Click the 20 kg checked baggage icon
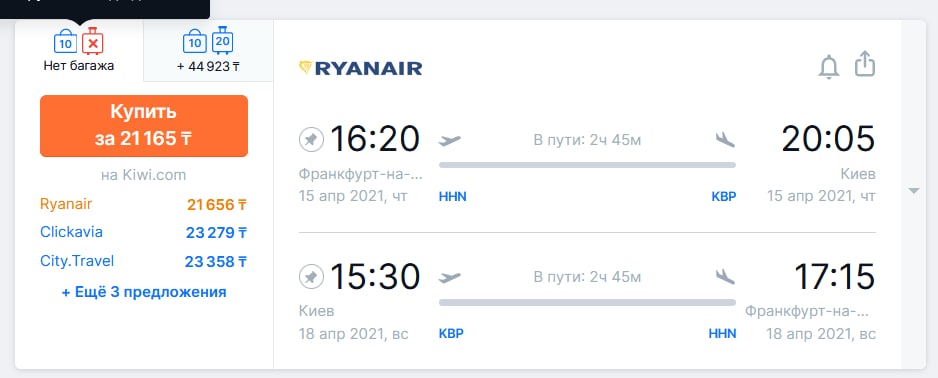The image size is (938, 378). click(222, 41)
